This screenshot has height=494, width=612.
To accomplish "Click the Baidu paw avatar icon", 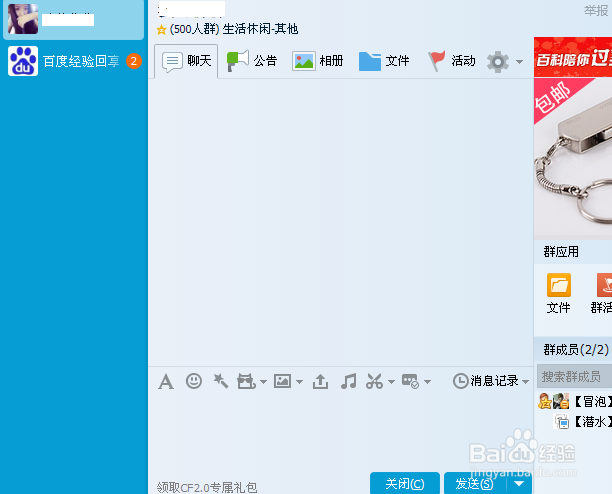I will click(x=23, y=61).
